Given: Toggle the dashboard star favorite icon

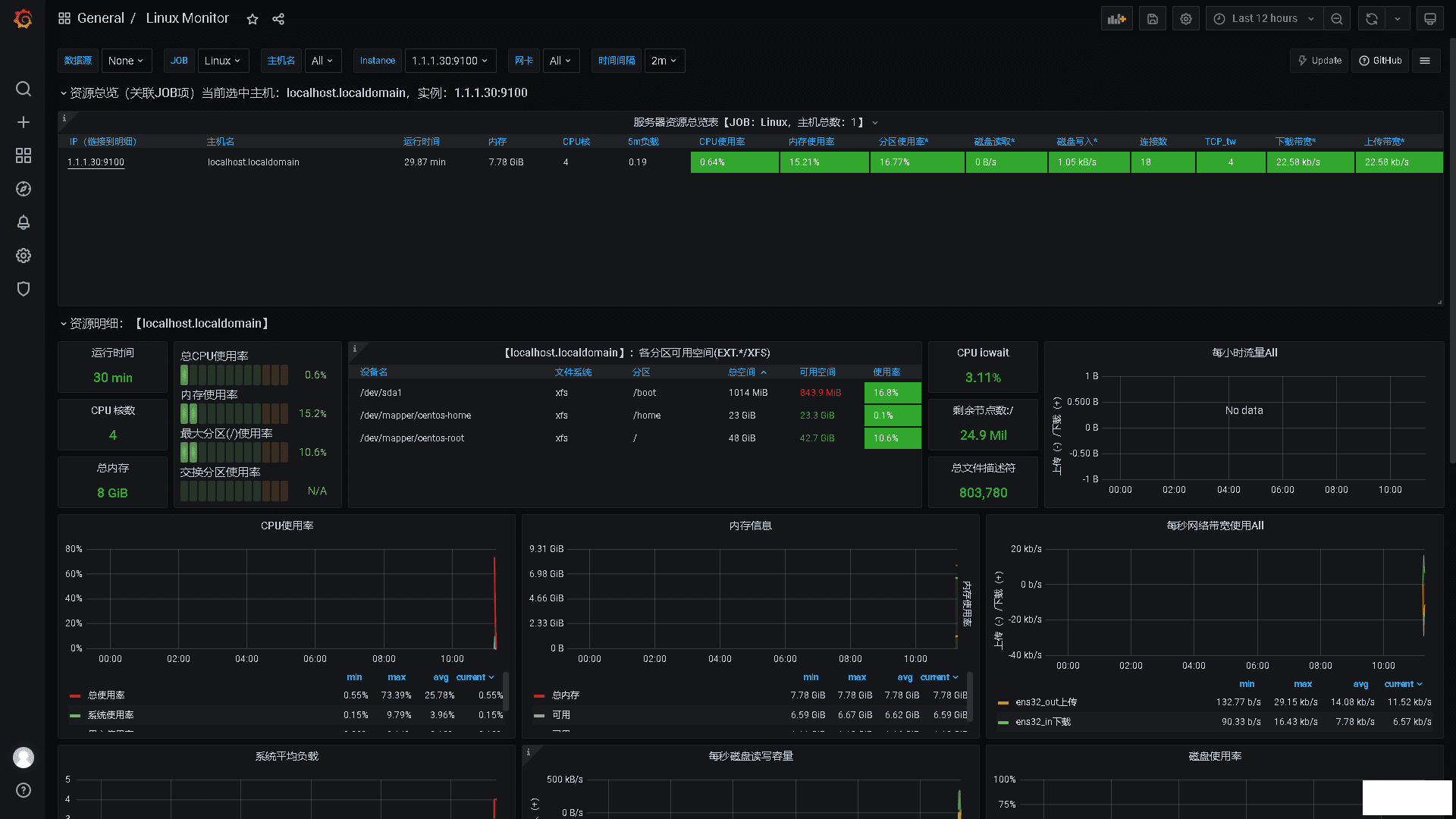Looking at the screenshot, I should click(x=252, y=18).
